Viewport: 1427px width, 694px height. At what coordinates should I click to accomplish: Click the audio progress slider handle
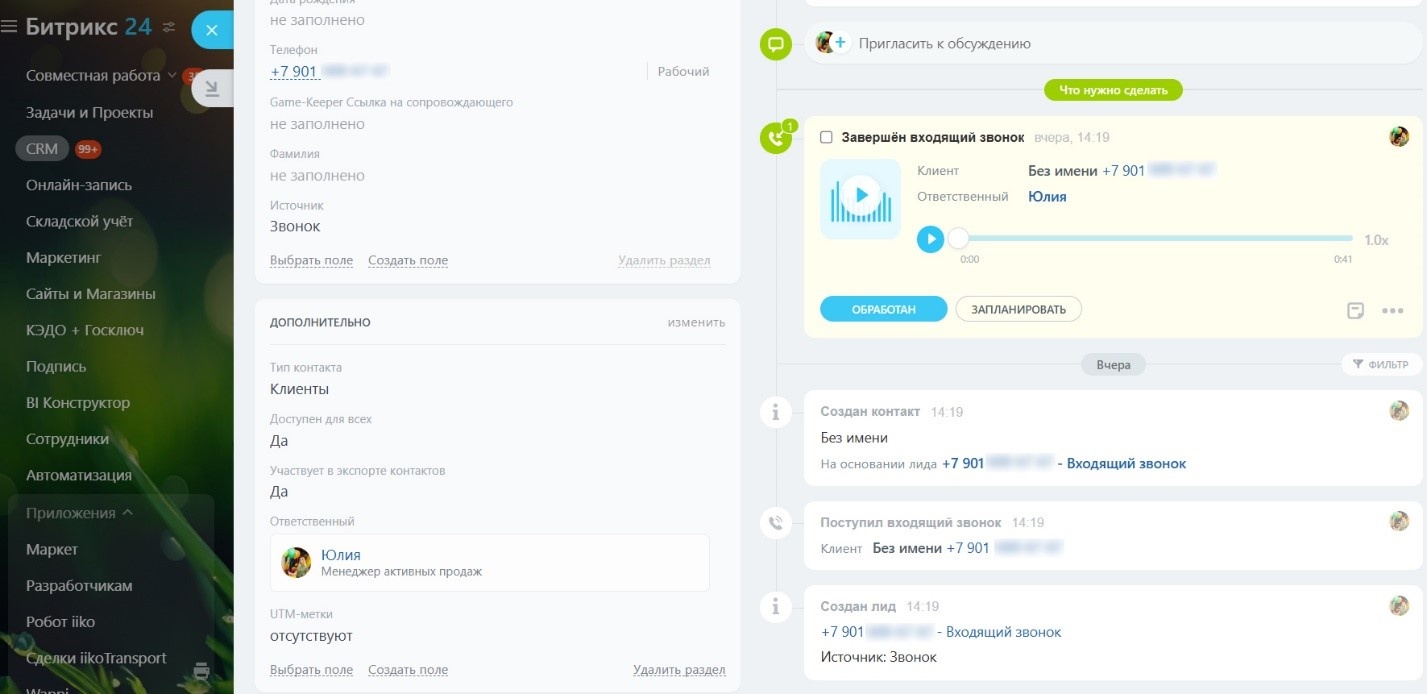coord(958,239)
